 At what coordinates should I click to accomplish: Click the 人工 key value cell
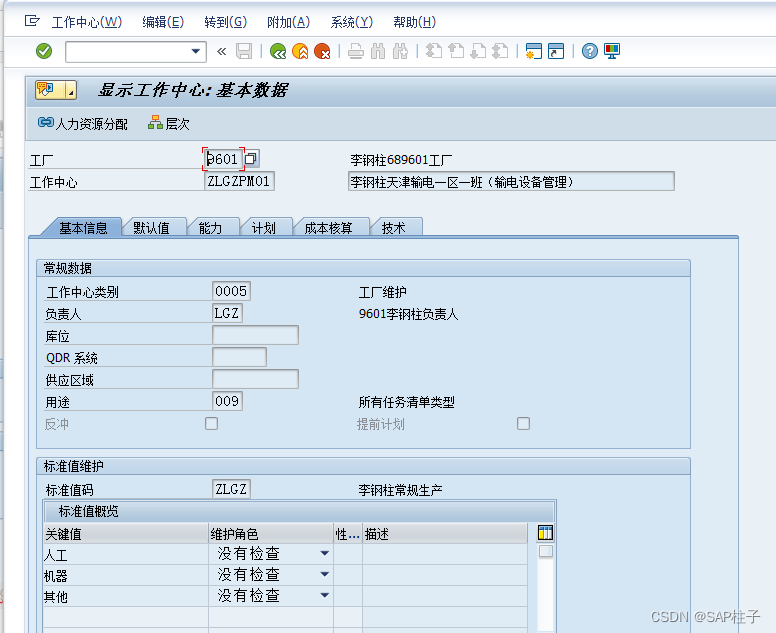click(126, 554)
